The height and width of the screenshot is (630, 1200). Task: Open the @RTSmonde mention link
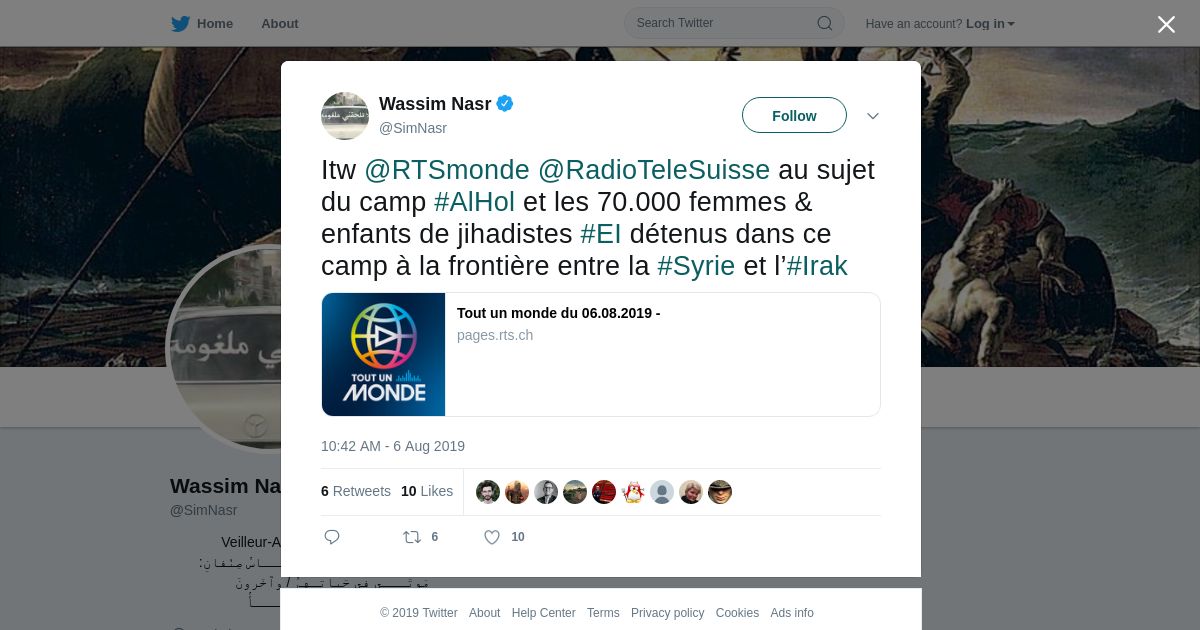click(447, 170)
